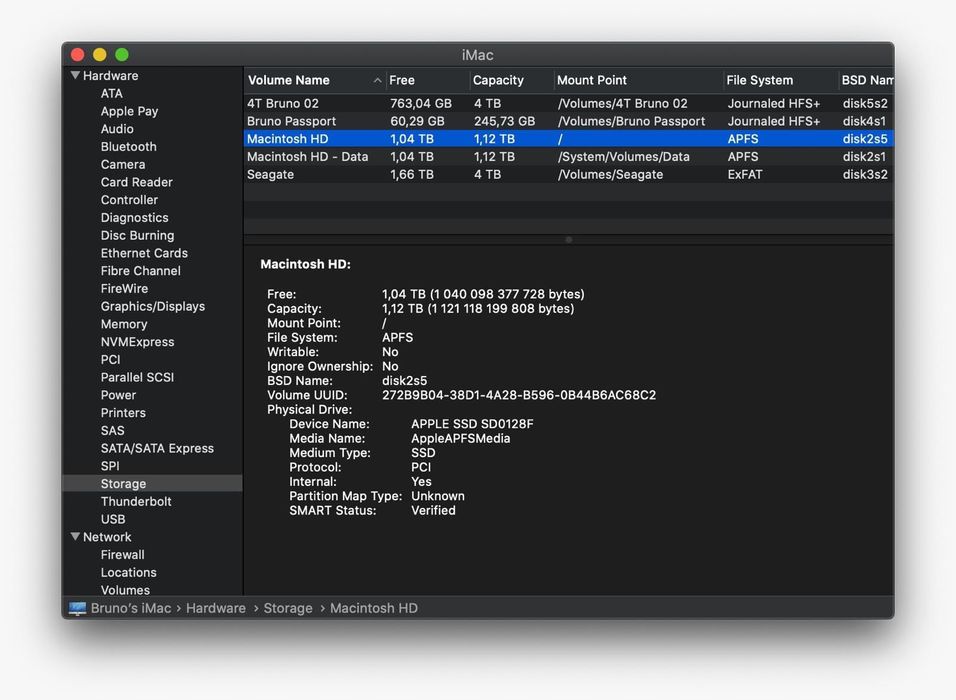The image size is (956, 700).
Task: Open the Fibre Channel section
Action: tap(141, 271)
